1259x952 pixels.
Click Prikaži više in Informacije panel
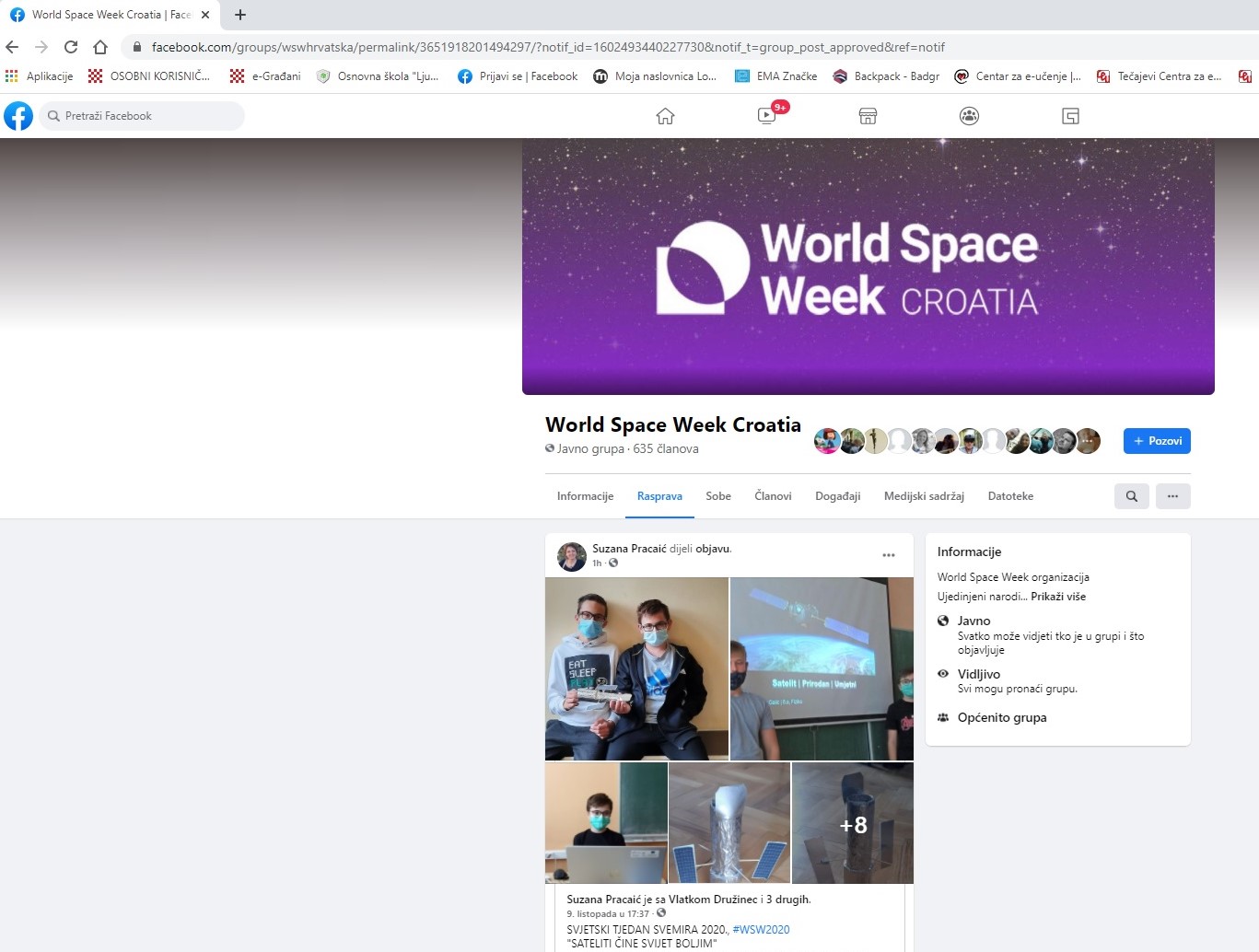(1058, 597)
